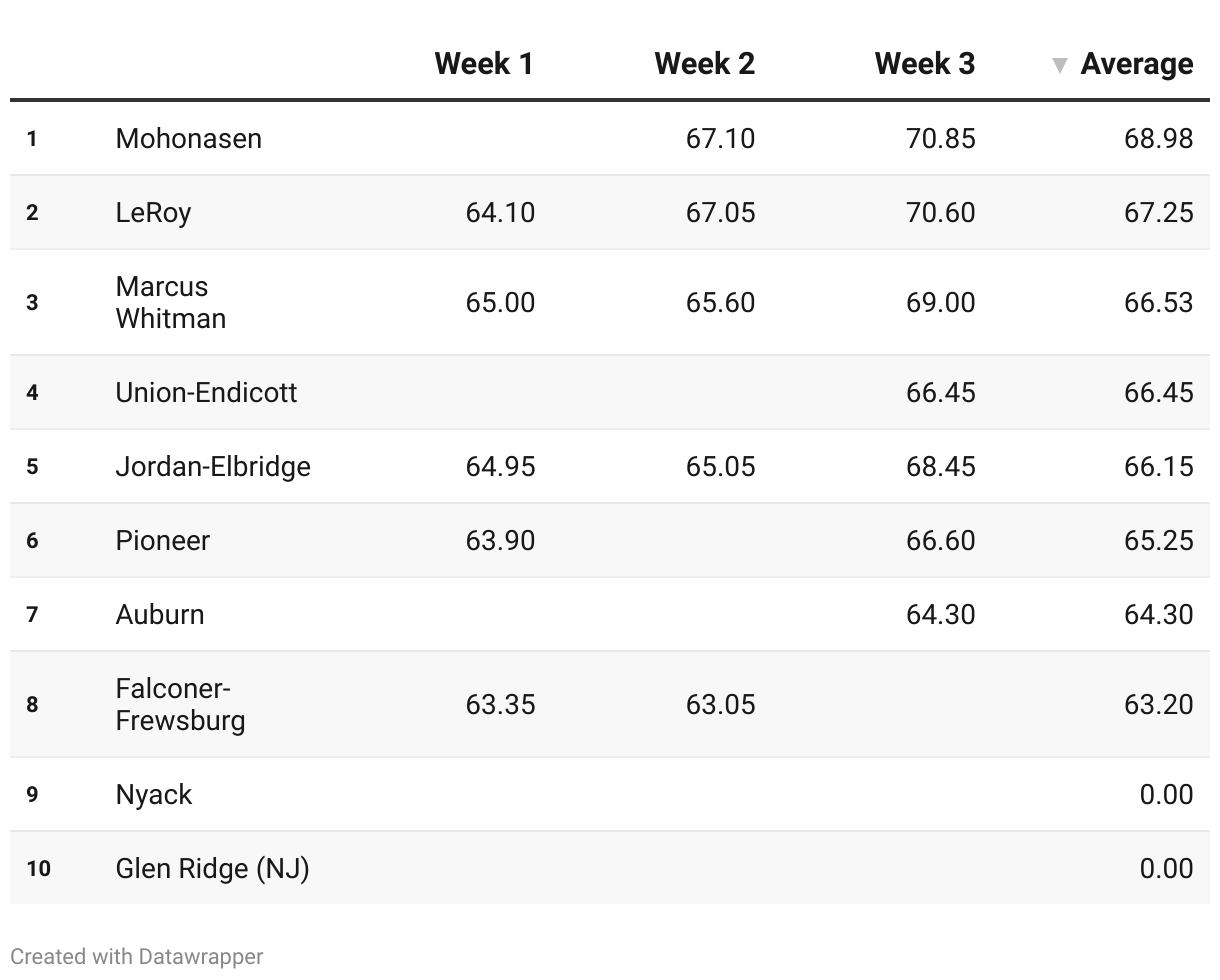
Task: Sort table by Week 3 header
Action: tap(924, 64)
